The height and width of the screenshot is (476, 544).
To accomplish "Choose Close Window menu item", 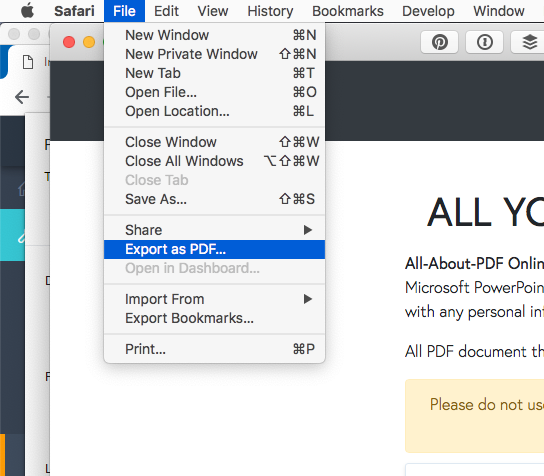I will pyautogui.click(x=214, y=142).
